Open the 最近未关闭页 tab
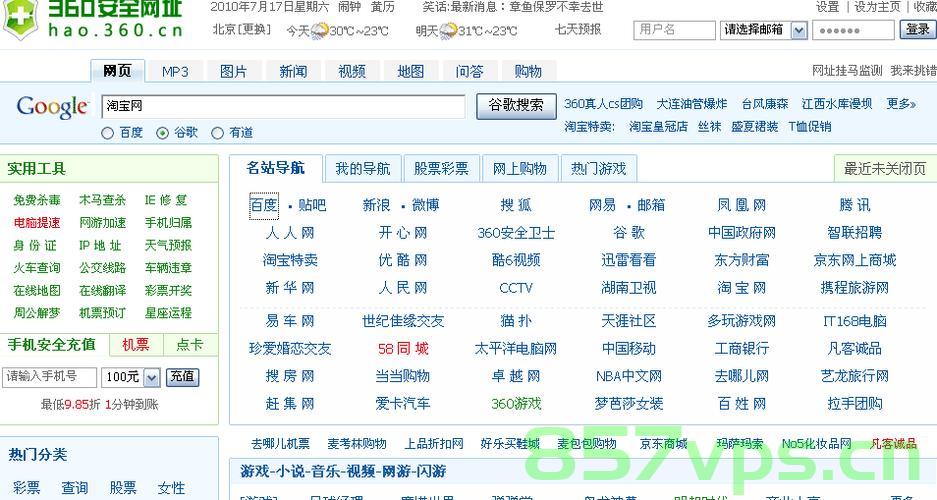Screen dimensions: 937x500 (885, 169)
